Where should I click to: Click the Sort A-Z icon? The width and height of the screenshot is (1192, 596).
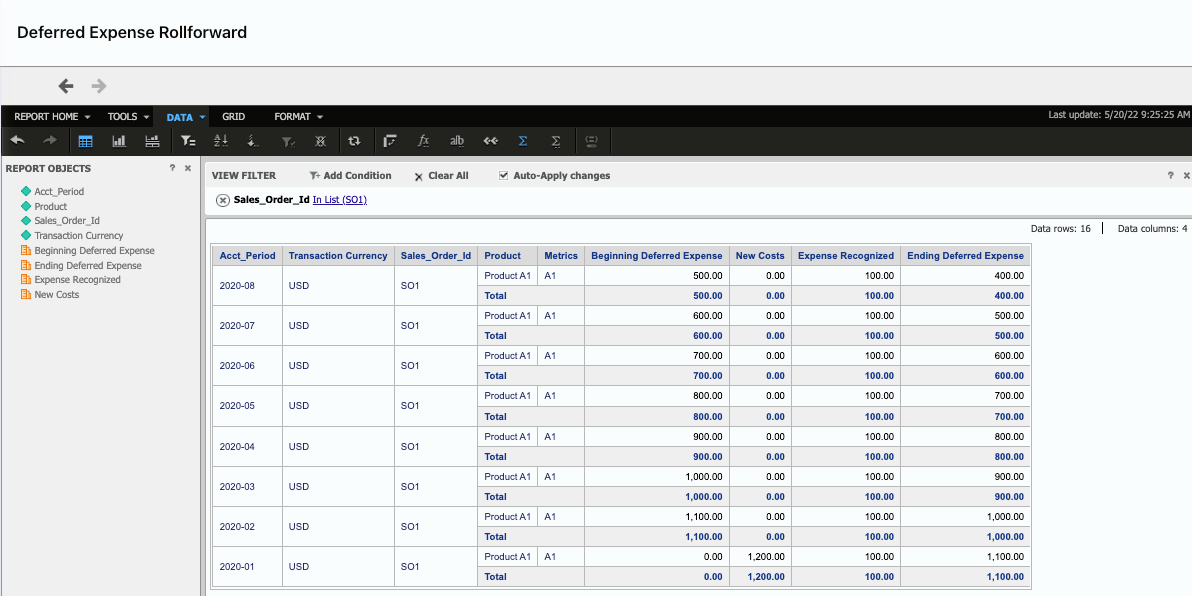pos(221,141)
